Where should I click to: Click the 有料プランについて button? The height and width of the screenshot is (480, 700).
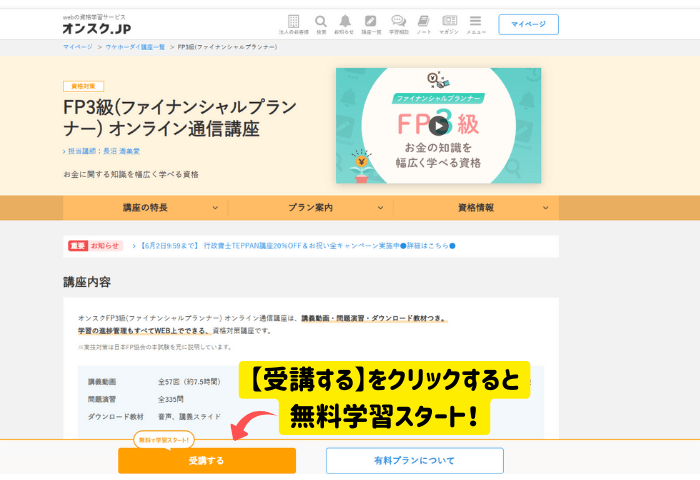tap(415, 460)
